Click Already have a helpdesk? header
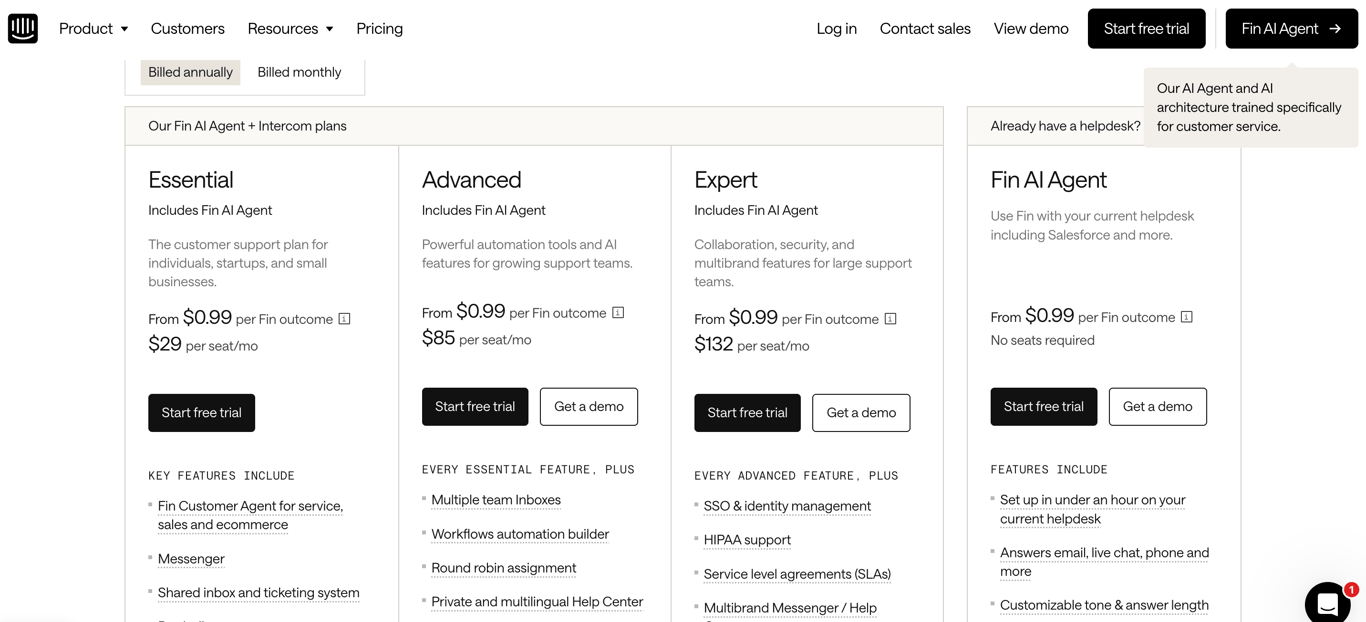 point(1065,126)
